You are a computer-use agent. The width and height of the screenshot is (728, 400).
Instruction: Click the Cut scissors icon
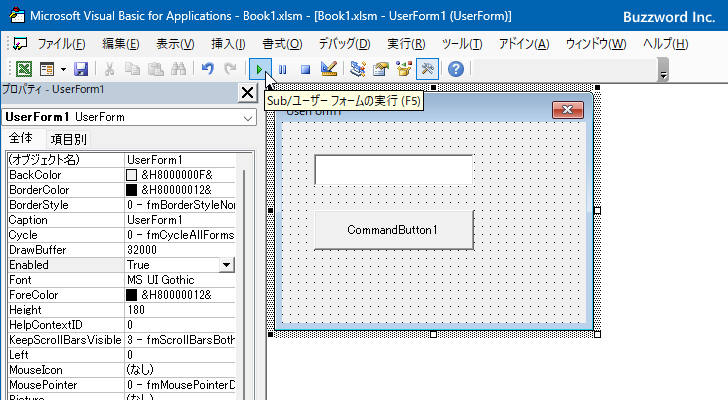coord(110,69)
